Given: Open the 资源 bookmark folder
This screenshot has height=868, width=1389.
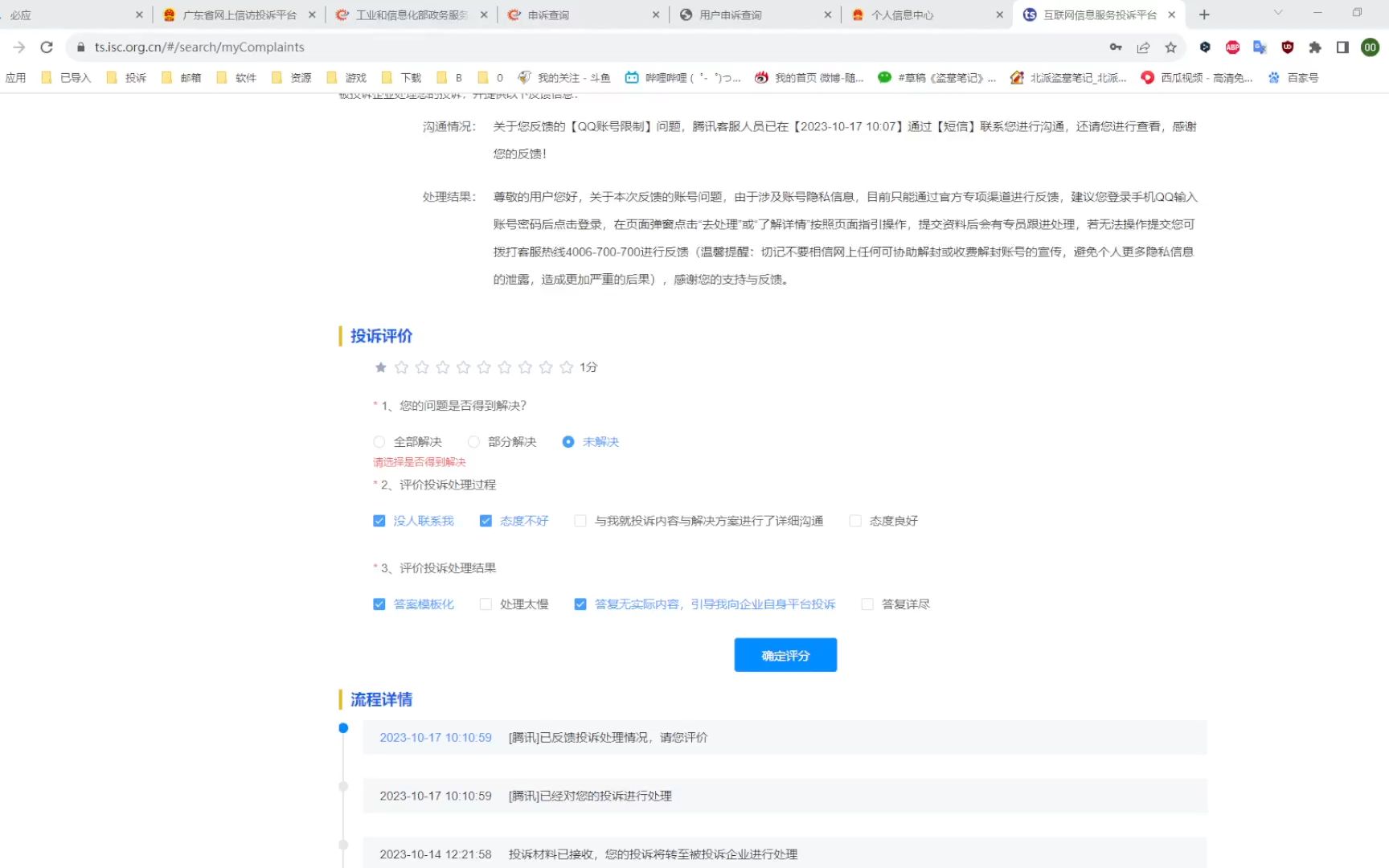Looking at the screenshot, I should [292, 78].
